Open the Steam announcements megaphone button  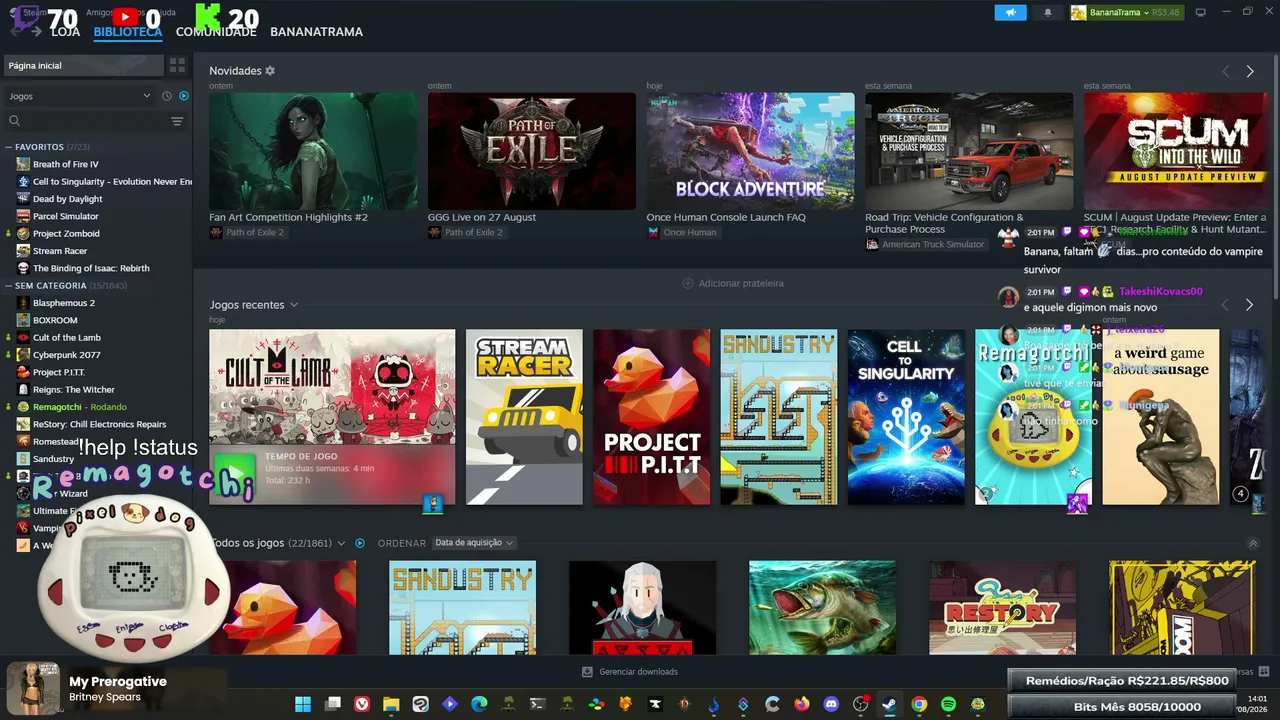tap(1010, 13)
